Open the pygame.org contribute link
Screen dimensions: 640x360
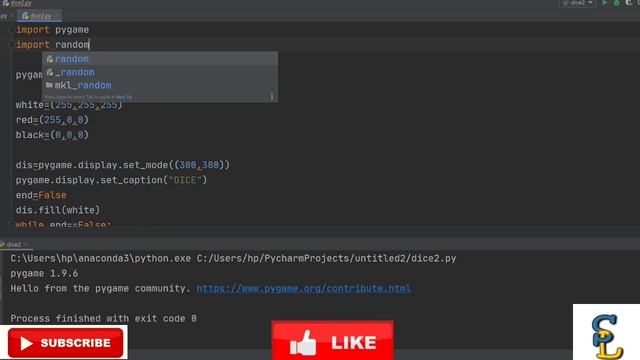tap(303, 288)
